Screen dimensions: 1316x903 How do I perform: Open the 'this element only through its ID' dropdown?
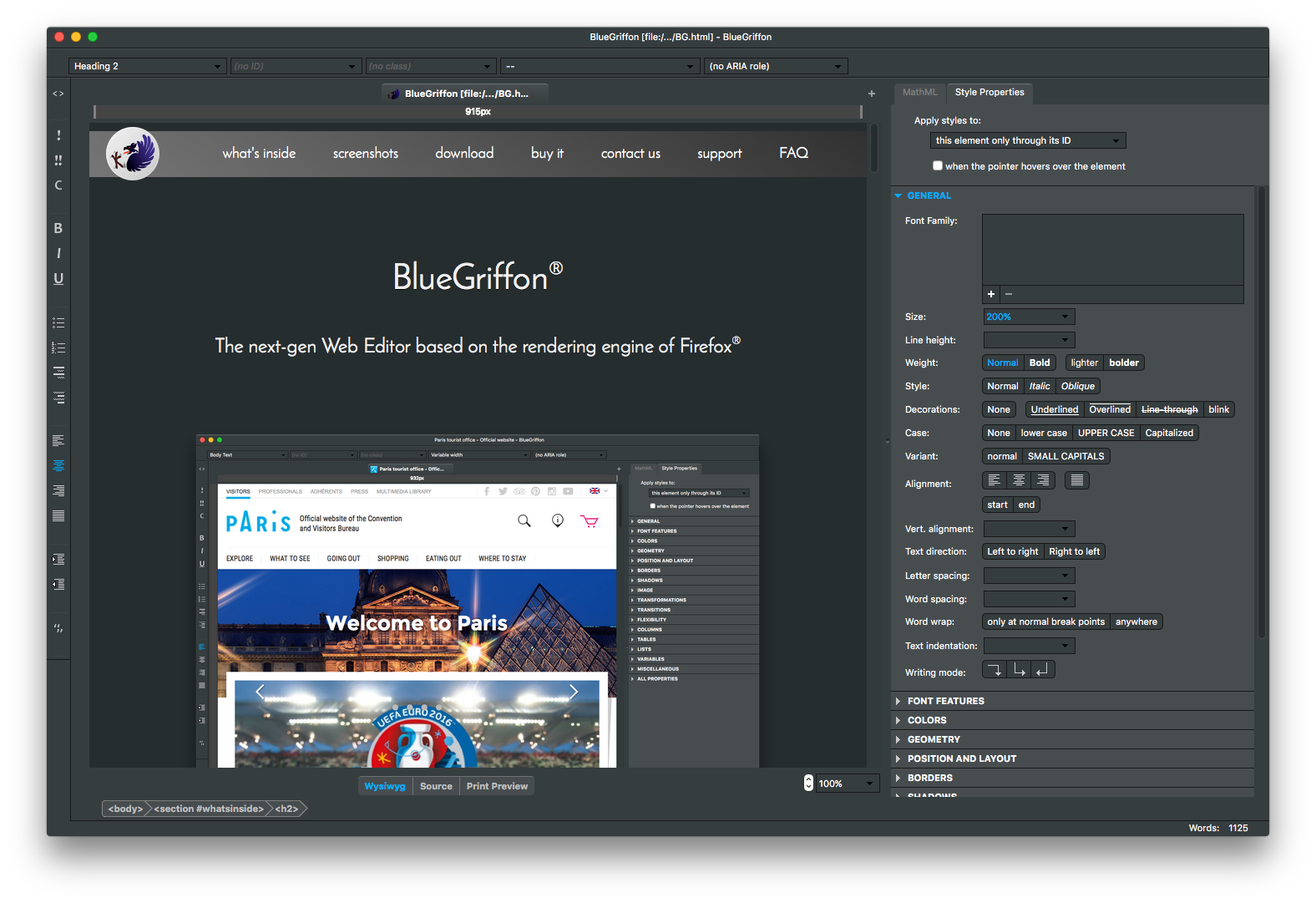tap(1028, 140)
